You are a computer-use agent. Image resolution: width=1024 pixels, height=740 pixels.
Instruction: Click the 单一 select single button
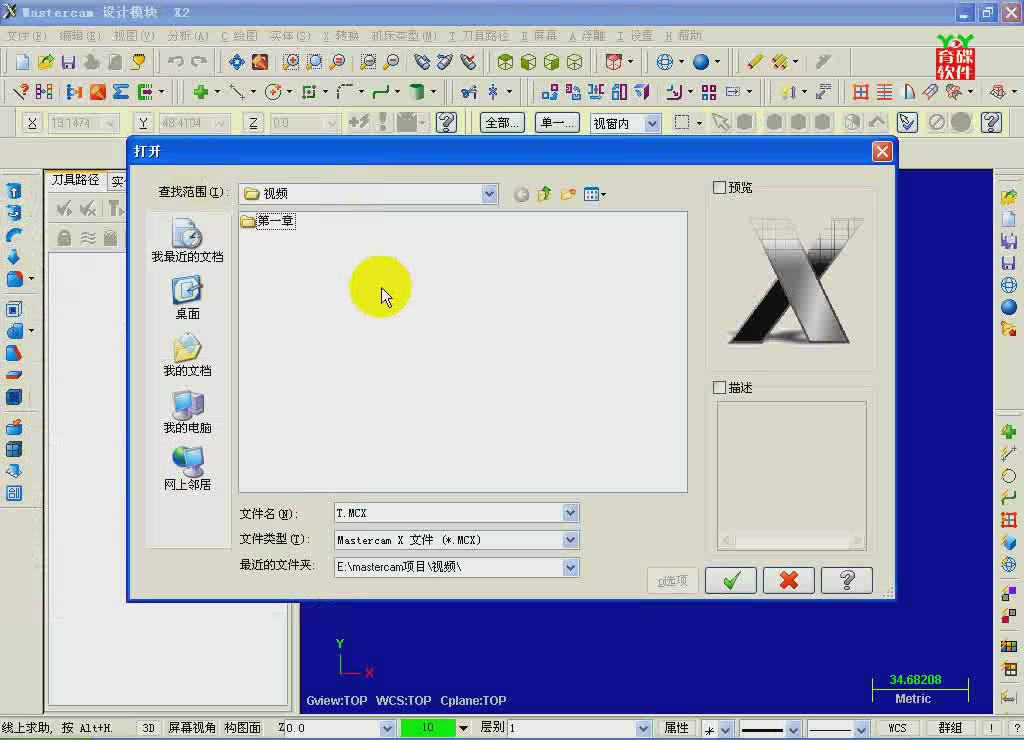557,123
